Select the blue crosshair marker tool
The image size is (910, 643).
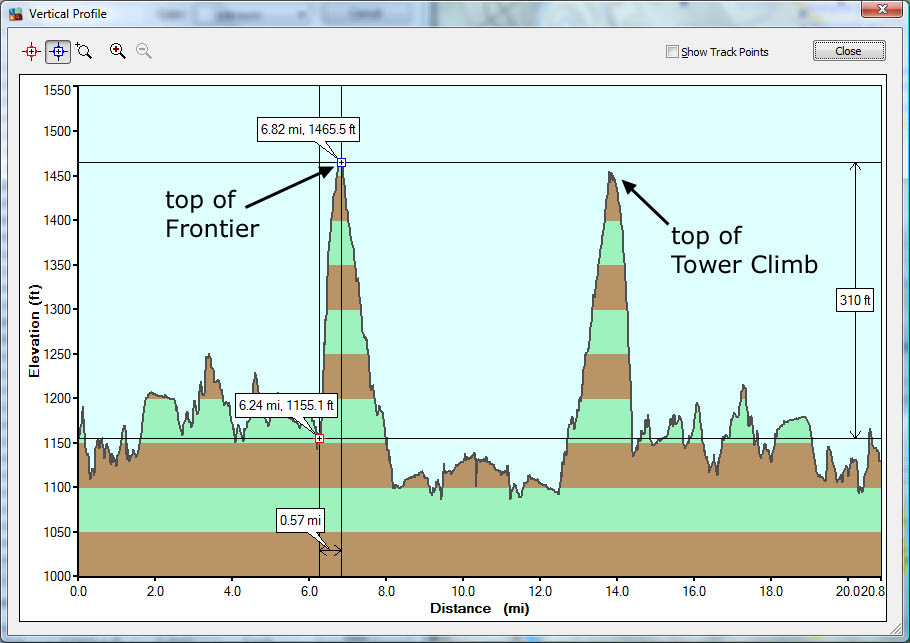[58, 51]
